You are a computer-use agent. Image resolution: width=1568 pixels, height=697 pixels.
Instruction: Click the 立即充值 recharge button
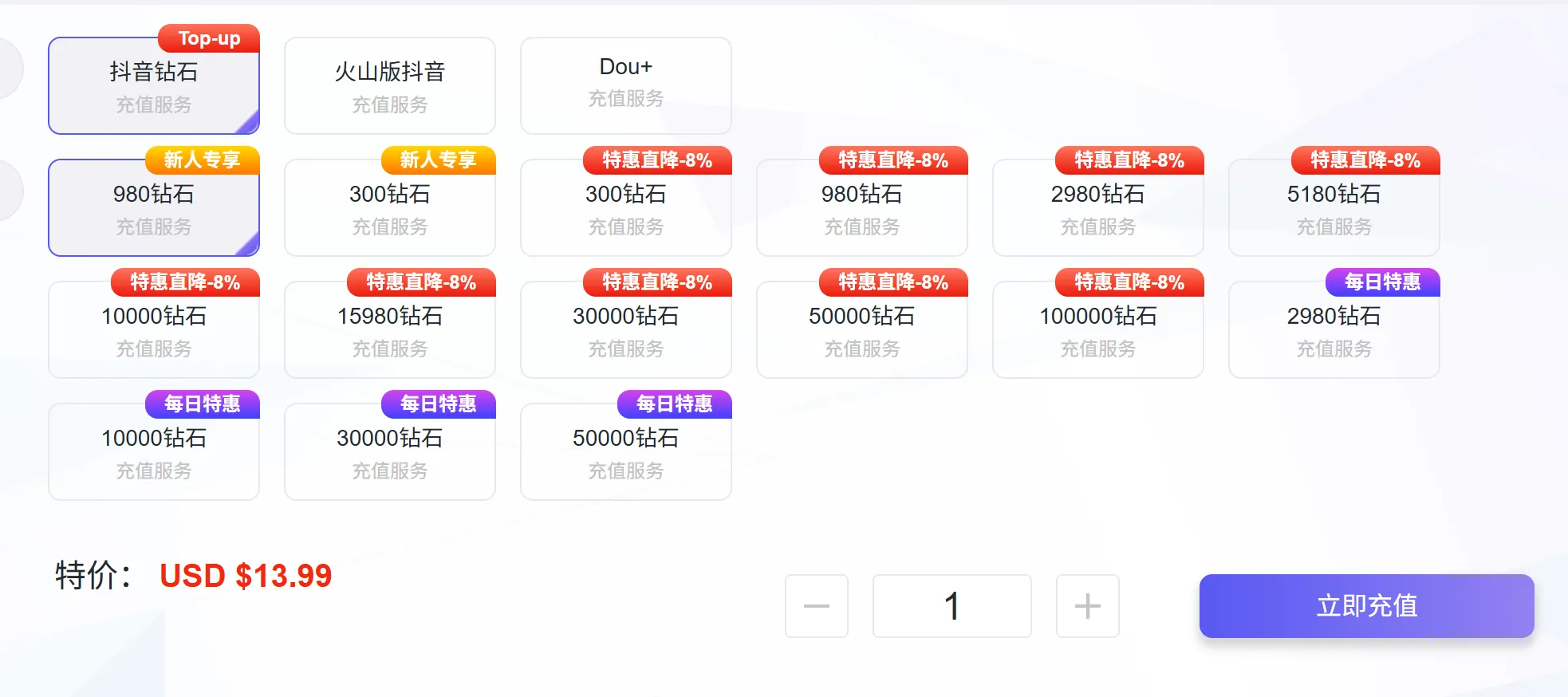pos(1367,606)
